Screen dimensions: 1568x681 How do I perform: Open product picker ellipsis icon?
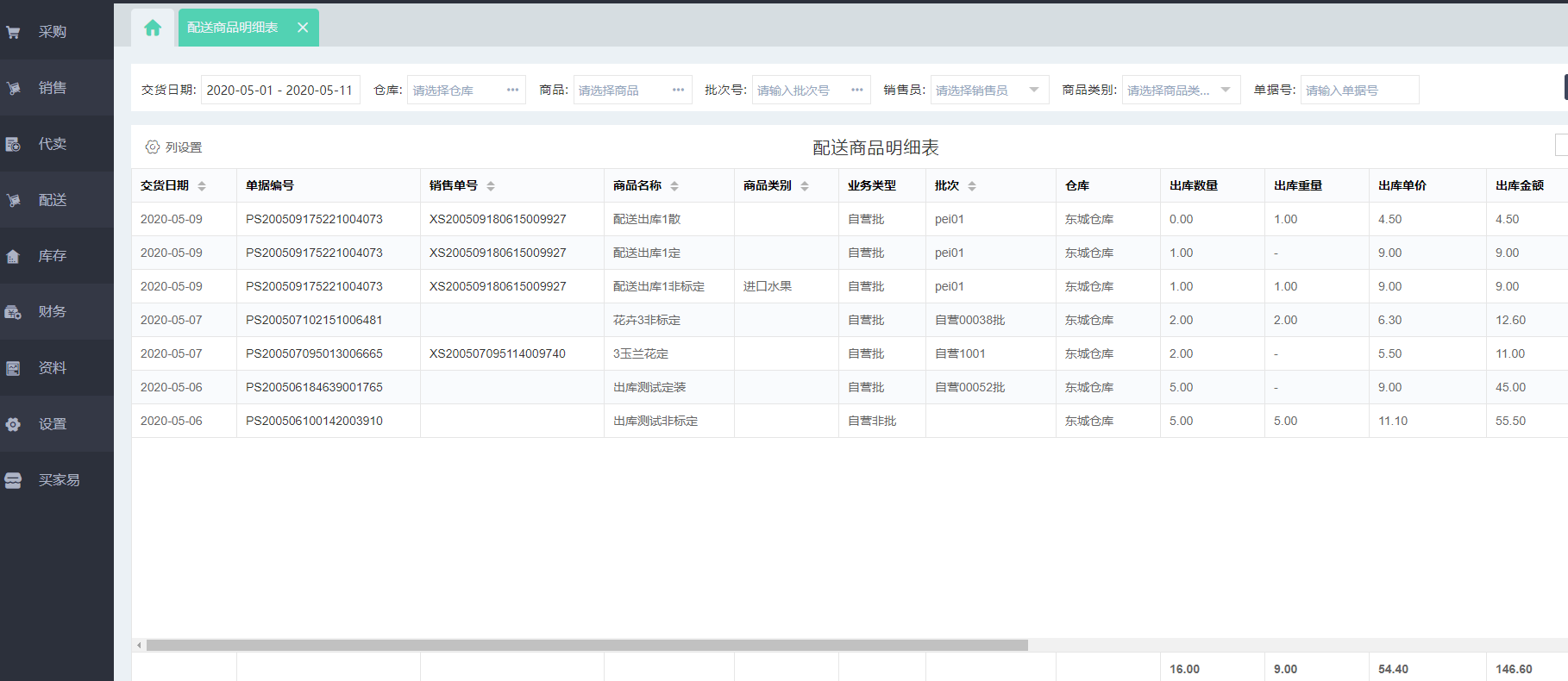point(679,90)
